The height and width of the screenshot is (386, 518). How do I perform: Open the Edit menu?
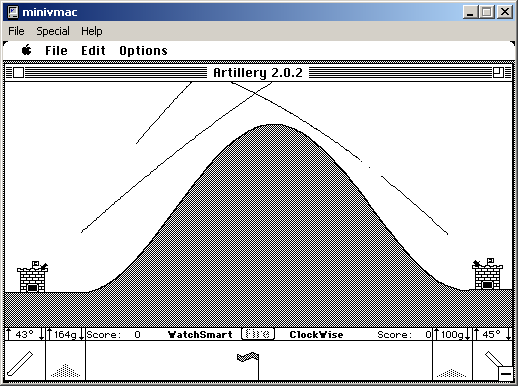pyautogui.click(x=93, y=51)
